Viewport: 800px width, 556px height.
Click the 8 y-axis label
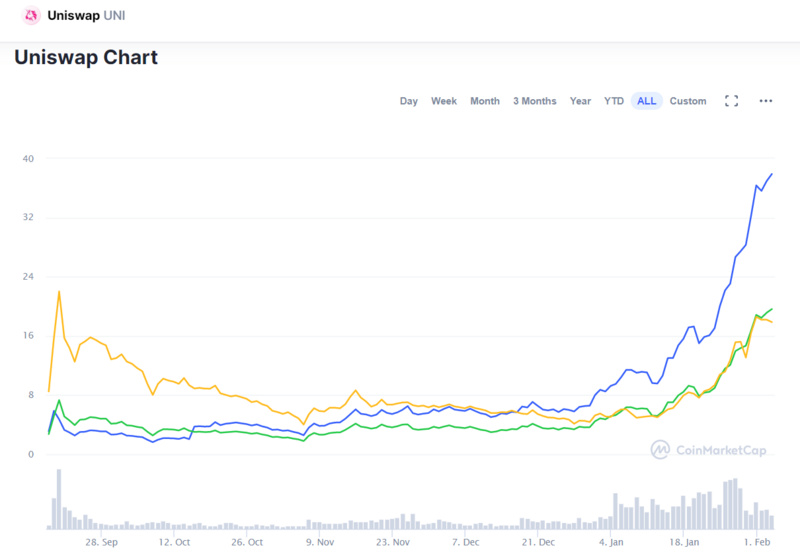[31, 395]
